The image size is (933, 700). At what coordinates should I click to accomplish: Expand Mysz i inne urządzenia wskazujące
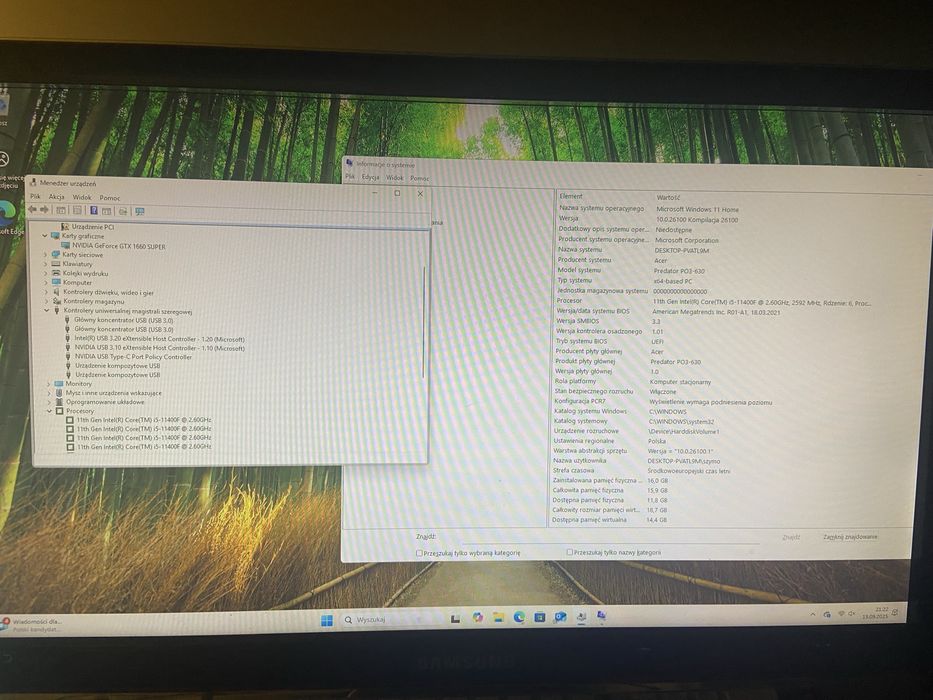[x=49, y=393]
